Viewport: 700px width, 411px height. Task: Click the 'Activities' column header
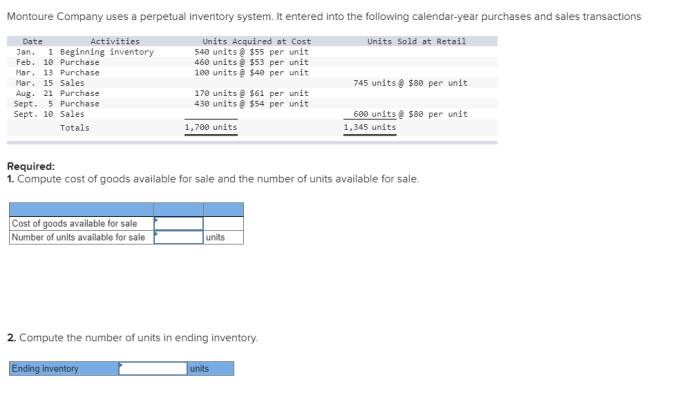(115, 42)
